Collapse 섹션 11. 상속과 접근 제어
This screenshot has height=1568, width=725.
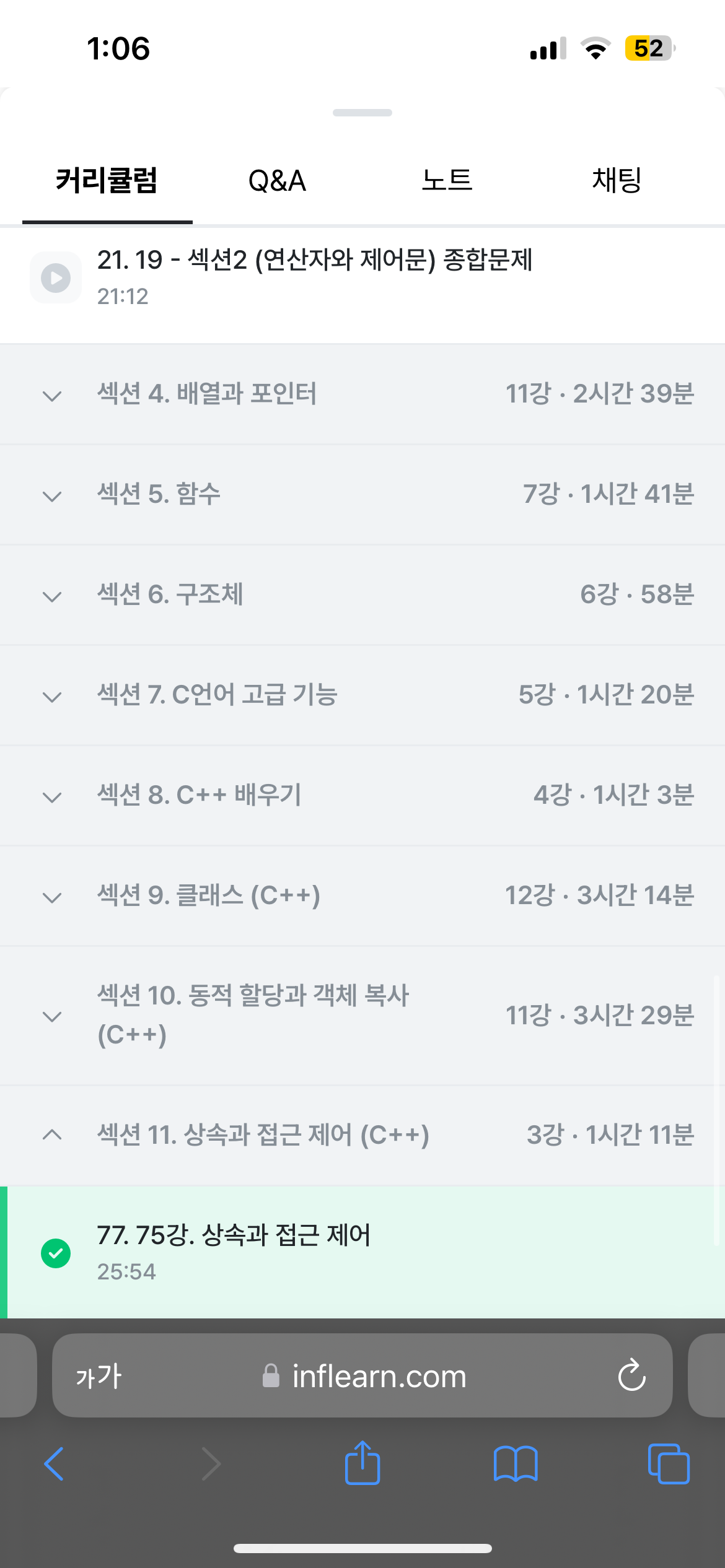point(52,1135)
